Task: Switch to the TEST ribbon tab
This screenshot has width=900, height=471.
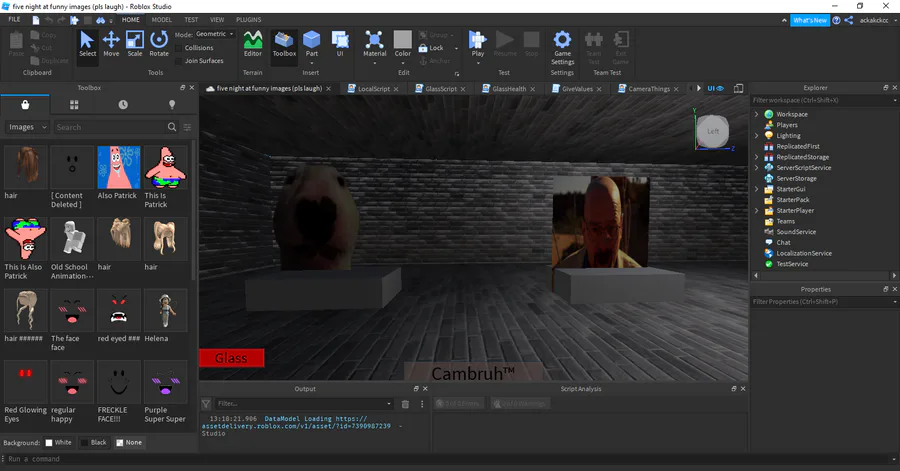Action: pos(191,20)
